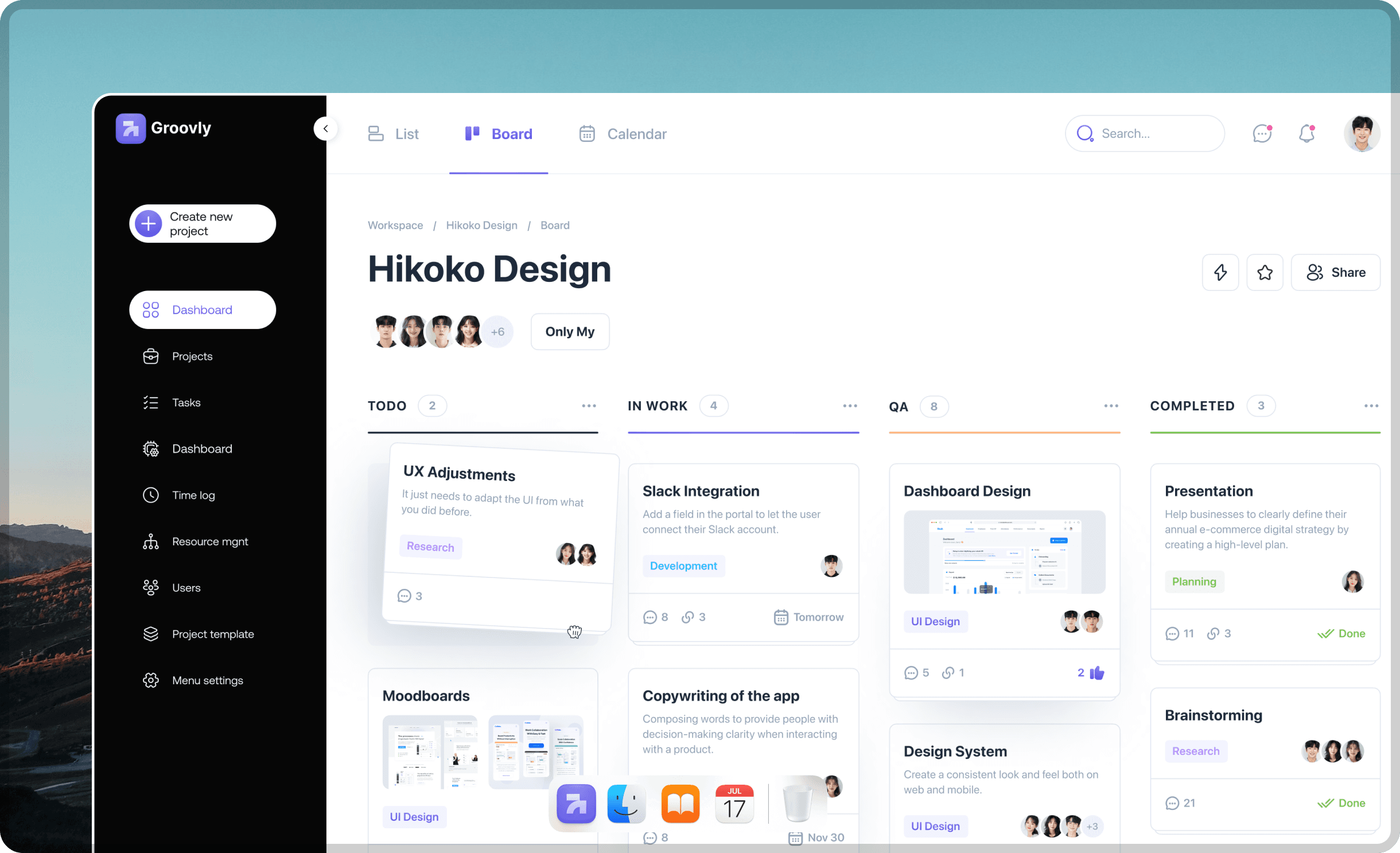This screenshot has width=1400, height=853.
Task: Click UI Design tag on Dashboard Design
Action: 935,622
